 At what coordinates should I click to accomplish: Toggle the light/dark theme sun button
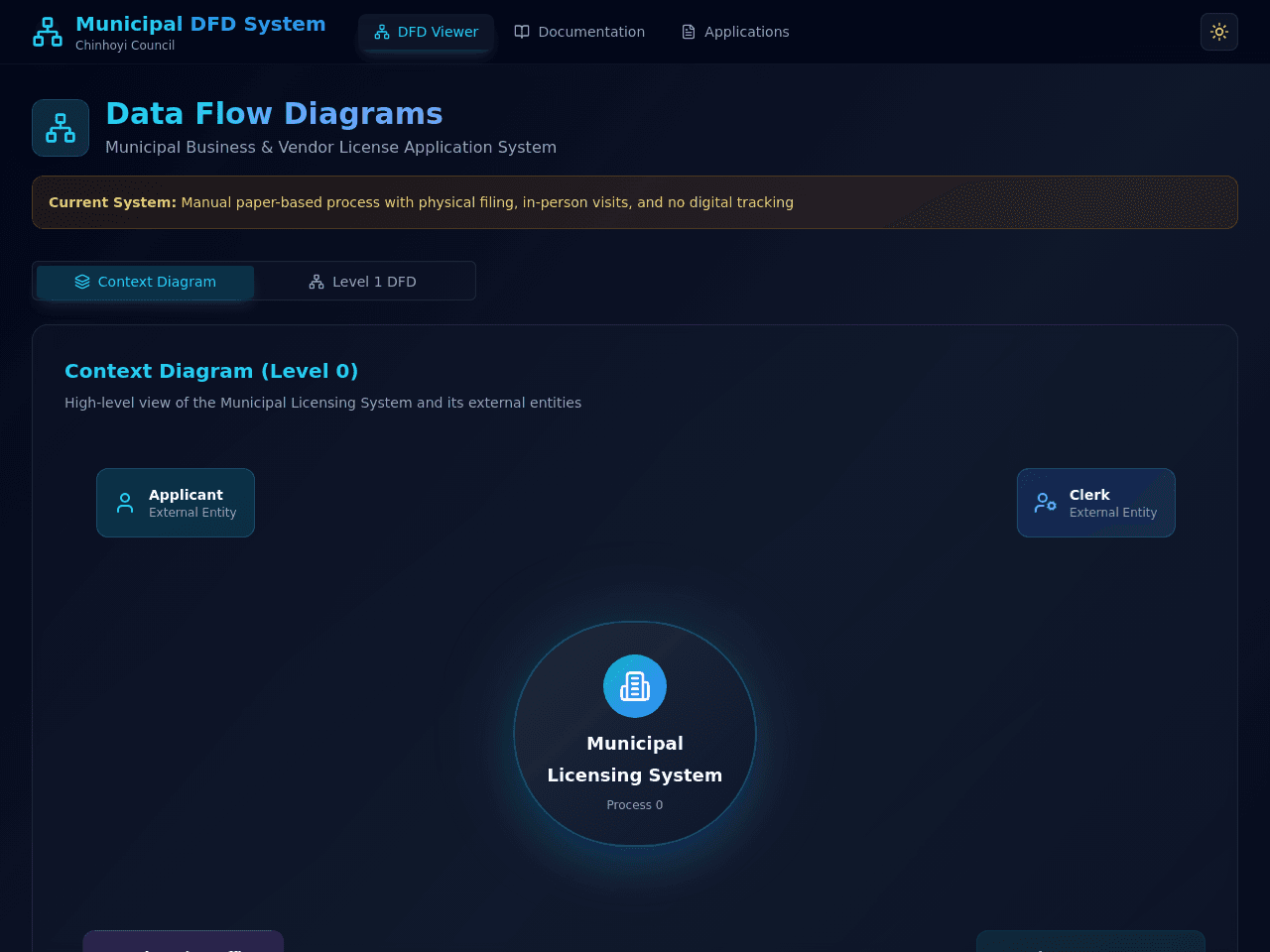pyautogui.click(x=1219, y=32)
